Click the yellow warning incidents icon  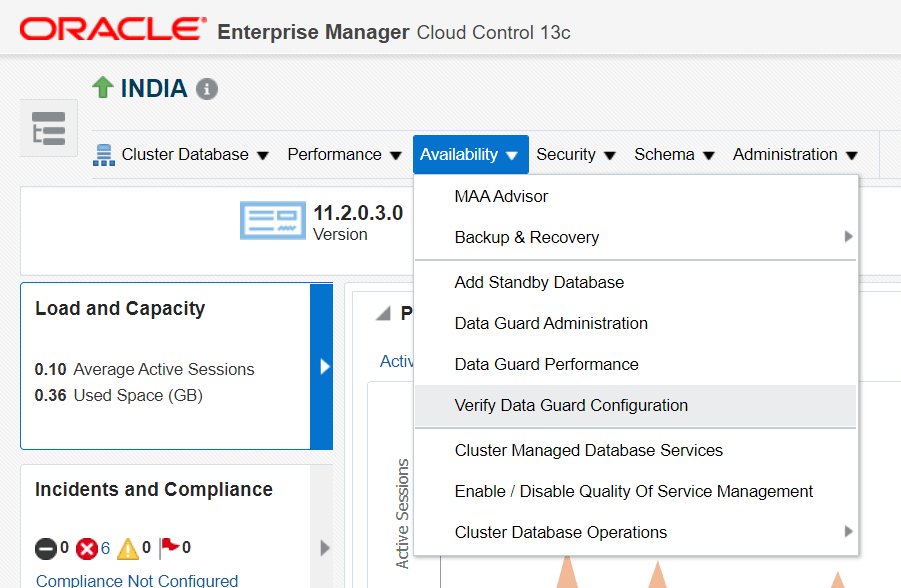coord(129,548)
